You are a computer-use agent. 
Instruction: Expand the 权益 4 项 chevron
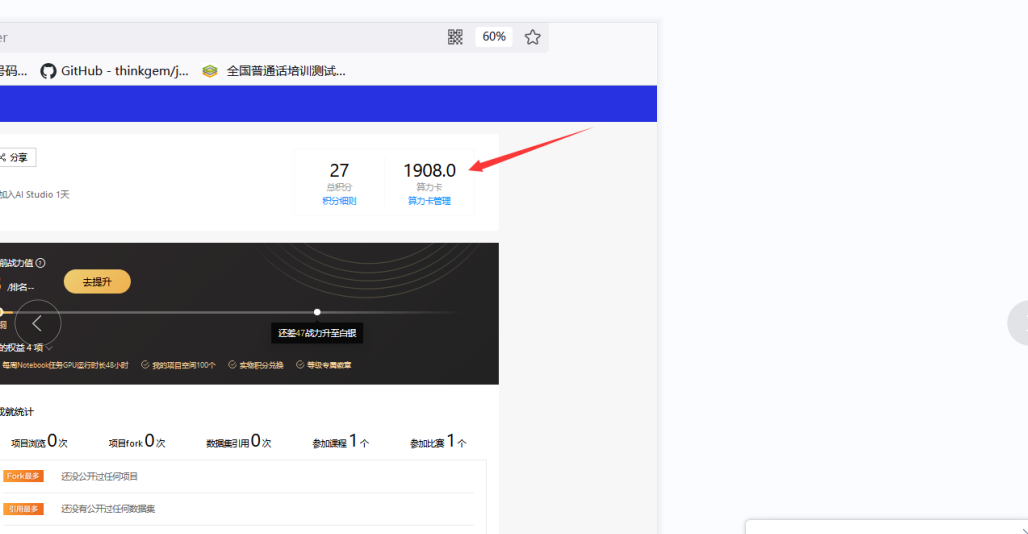coord(50,348)
